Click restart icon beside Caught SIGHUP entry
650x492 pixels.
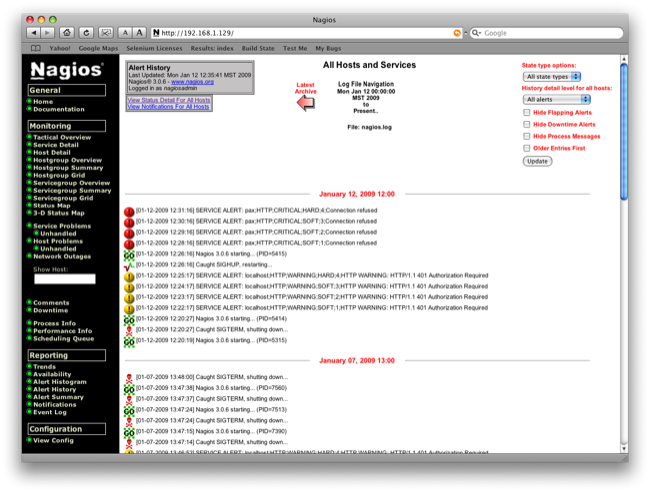129,265
